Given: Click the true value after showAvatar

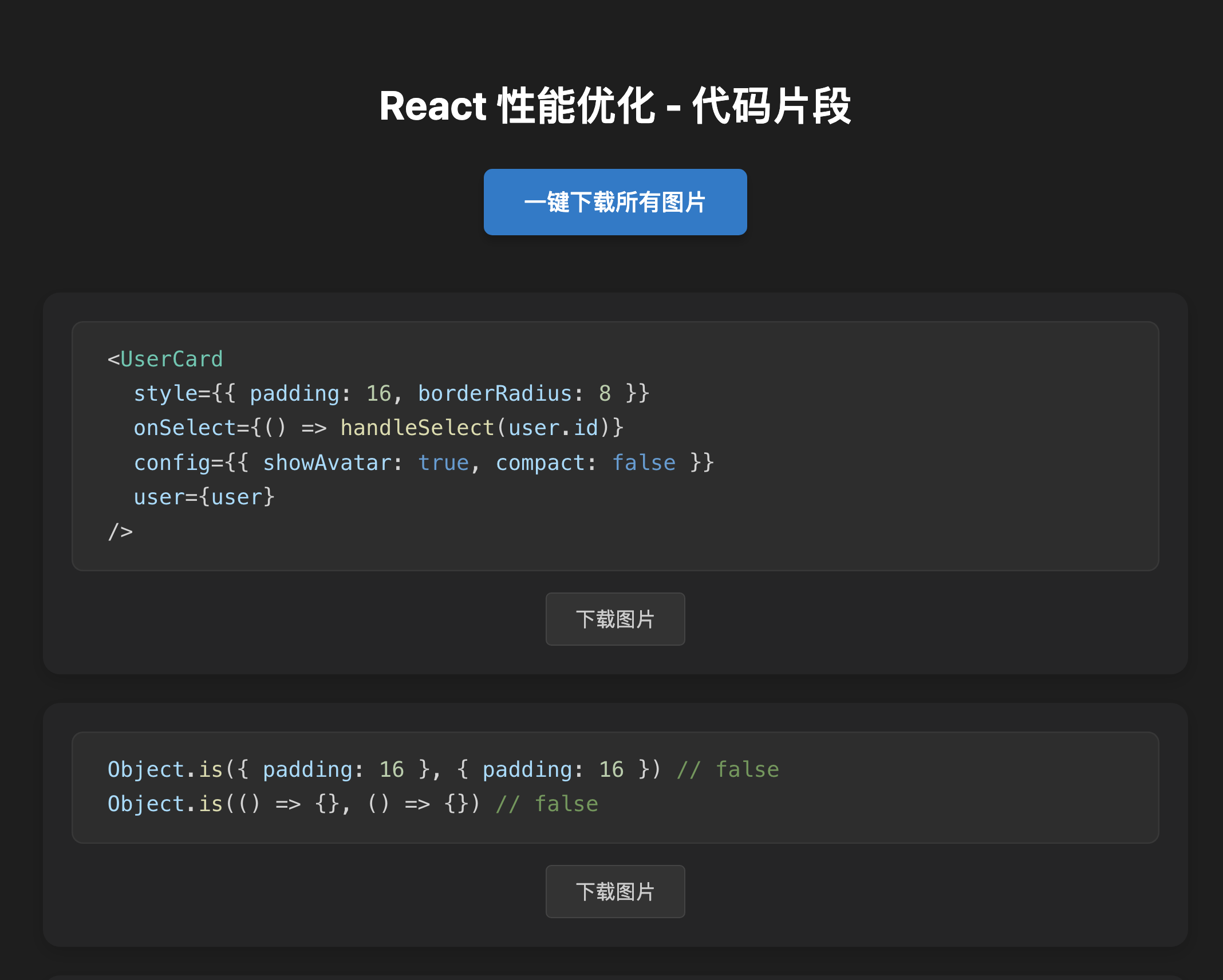Looking at the screenshot, I should pyautogui.click(x=443, y=463).
